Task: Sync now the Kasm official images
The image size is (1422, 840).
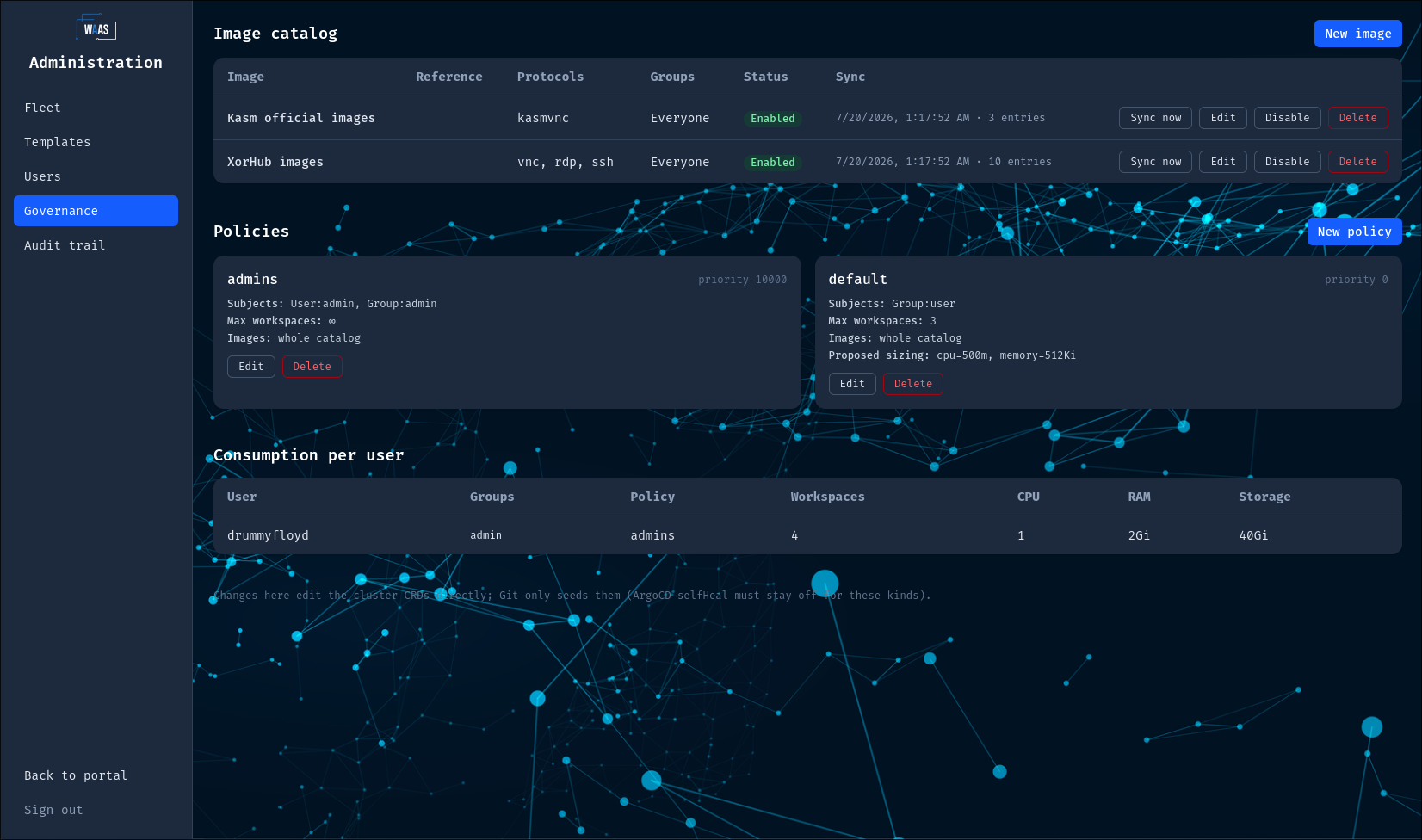Action: pos(1155,118)
